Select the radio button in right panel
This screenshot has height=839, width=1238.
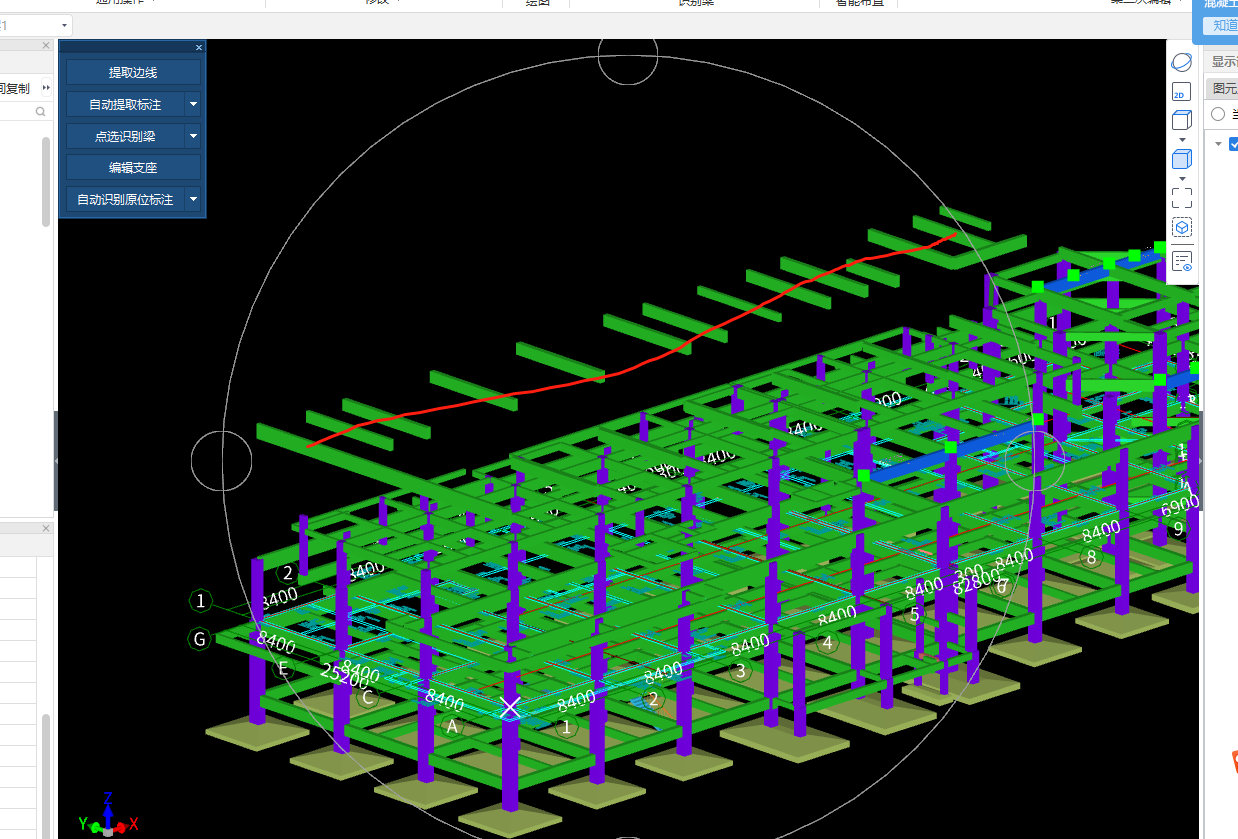click(x=1217, y=114)
